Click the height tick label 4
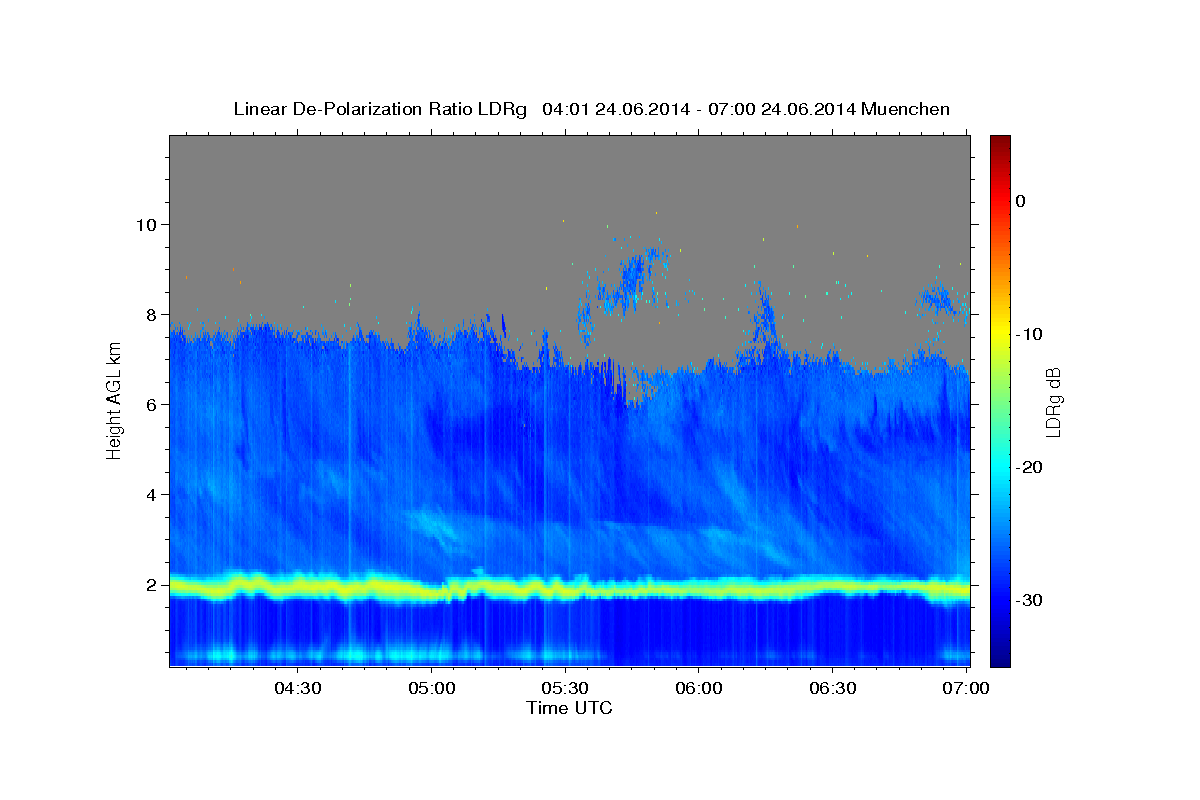Screen dimensions: 1200x800 [150, 495]
